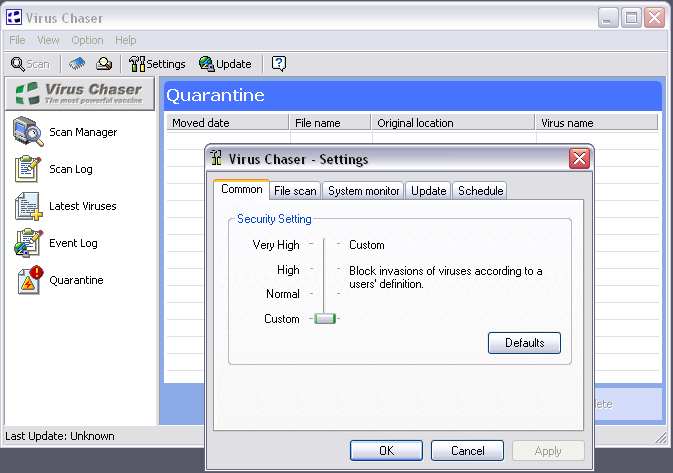Viewport: 673px width, 473px height.
Task: Click the Update globe toolbar button
Action: 225,64
